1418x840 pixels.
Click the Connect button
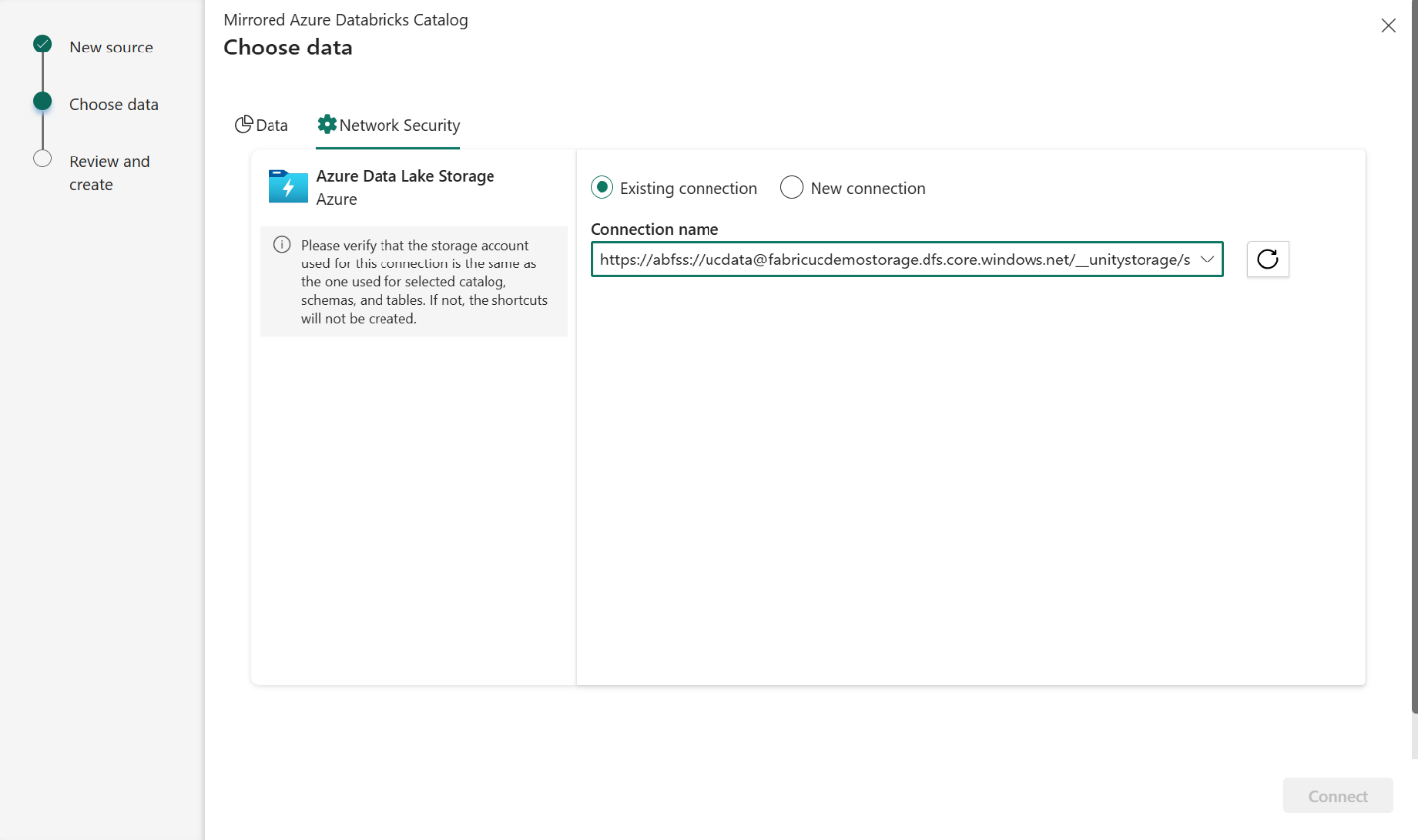1338,796
